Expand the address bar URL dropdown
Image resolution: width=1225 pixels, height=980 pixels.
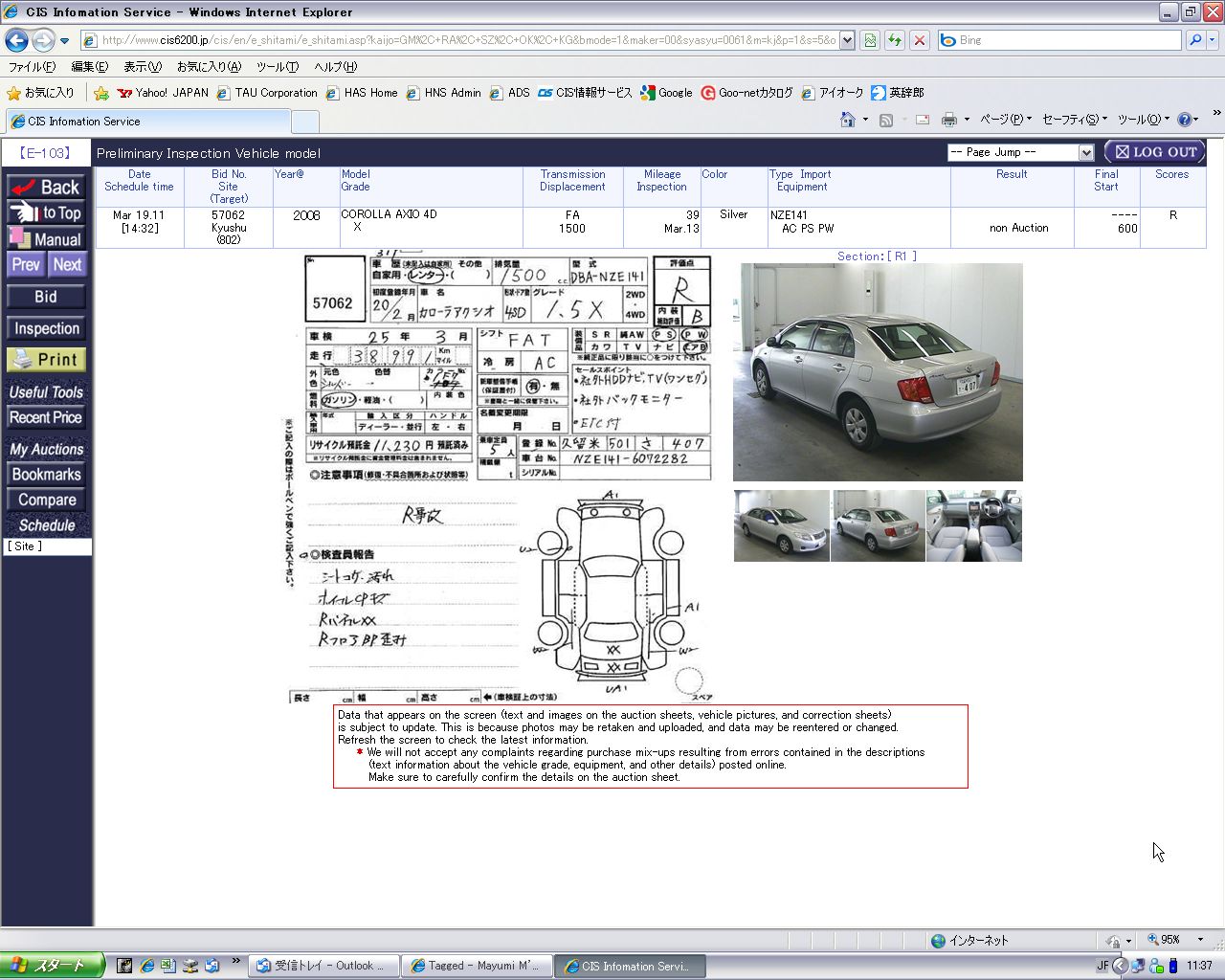[847, 40]
